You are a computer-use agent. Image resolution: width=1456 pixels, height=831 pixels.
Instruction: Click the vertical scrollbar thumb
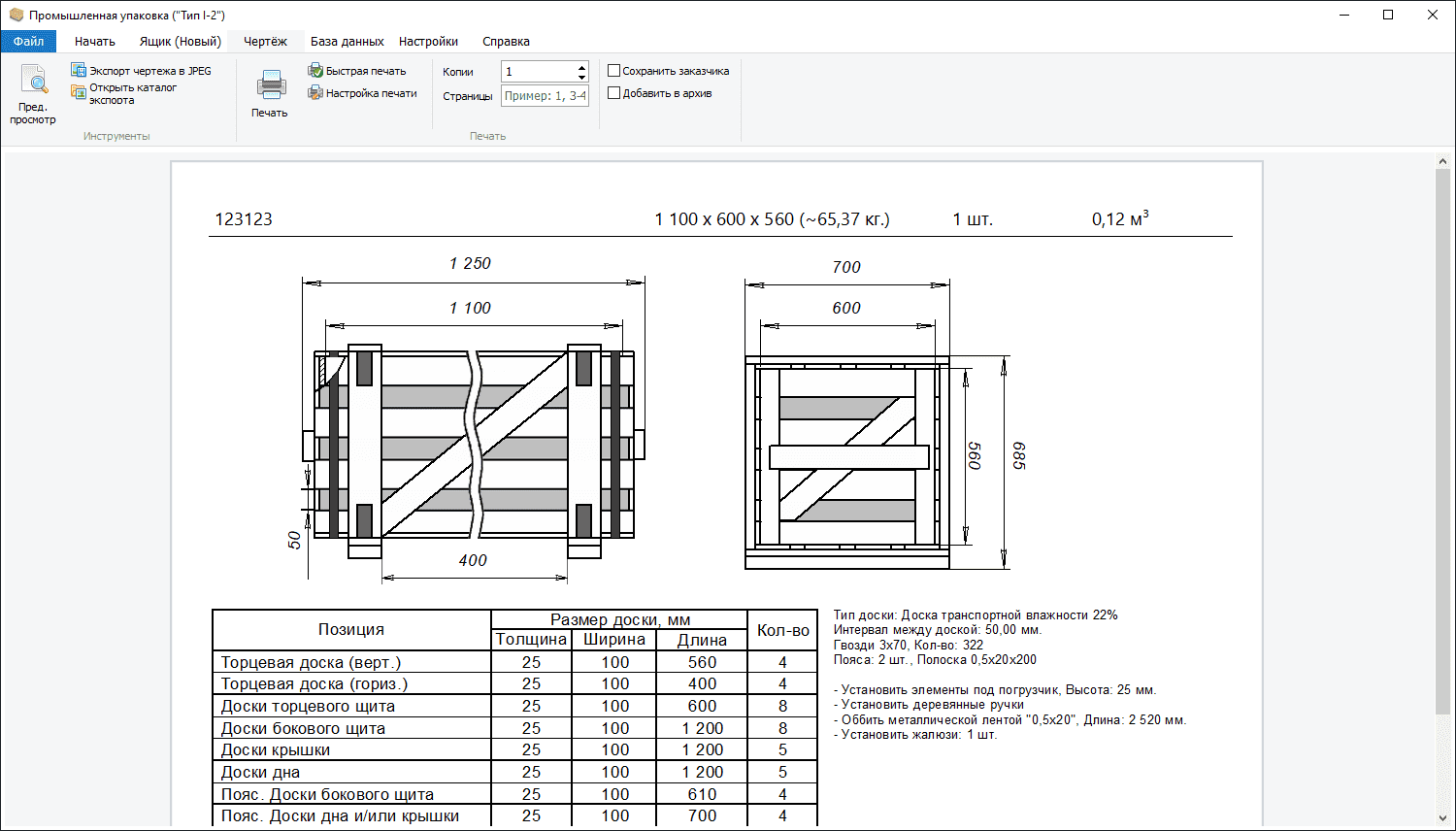click(1443, 442)
